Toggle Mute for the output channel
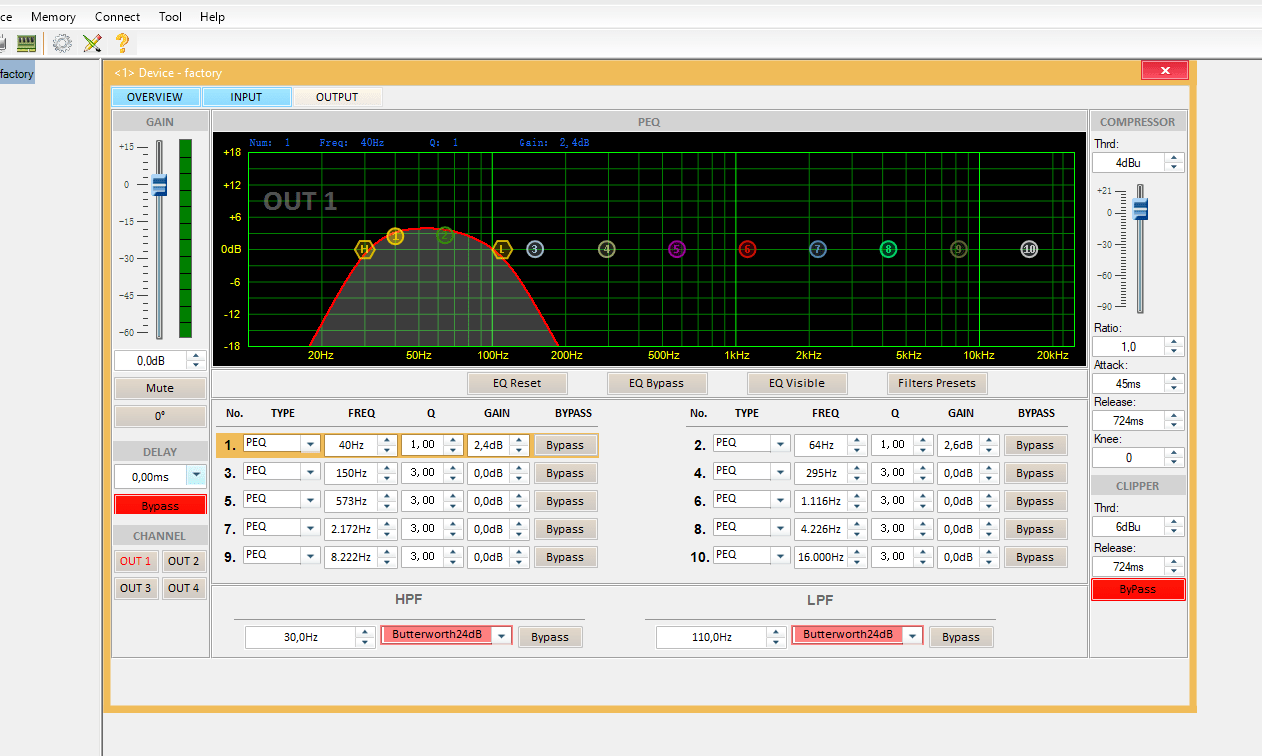Viewport: 1262px width, 756px height. coord(160,388)
